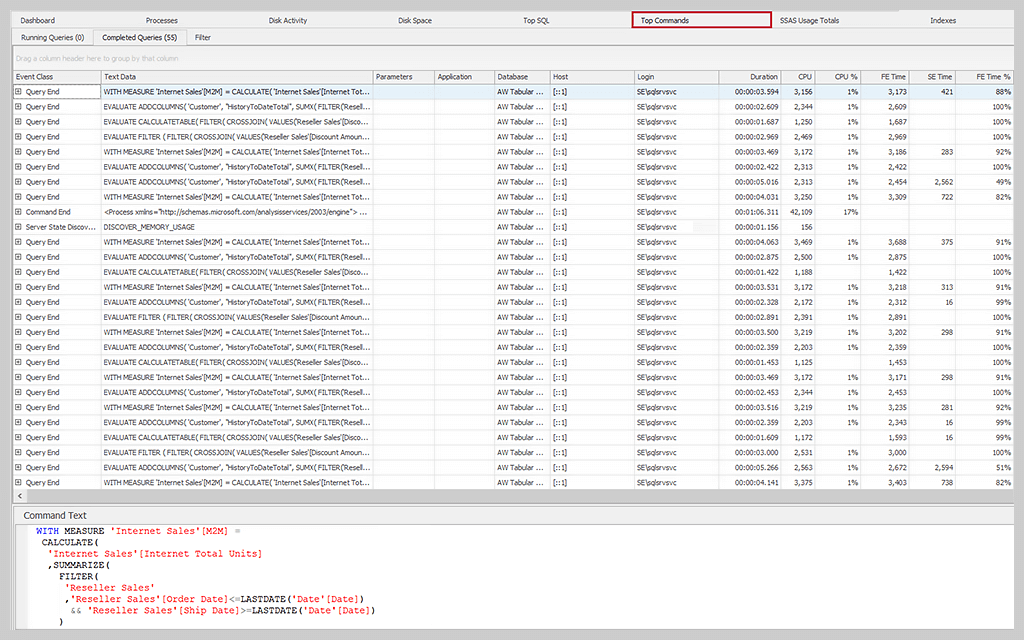Go to the Top SQL tab
Viewport: 1024px width, 640px height.
tap(536, 20)
